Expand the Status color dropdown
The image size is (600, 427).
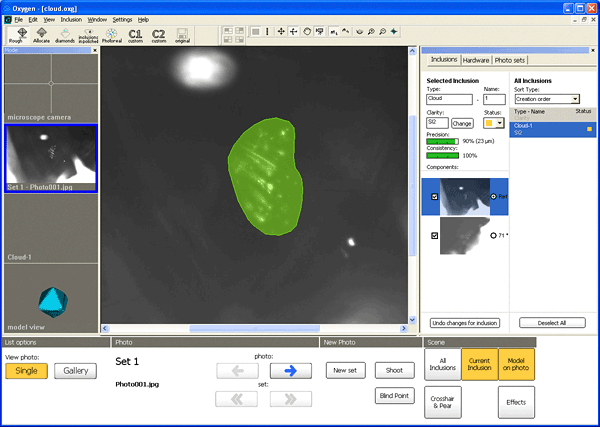click(x=499, y=123)
